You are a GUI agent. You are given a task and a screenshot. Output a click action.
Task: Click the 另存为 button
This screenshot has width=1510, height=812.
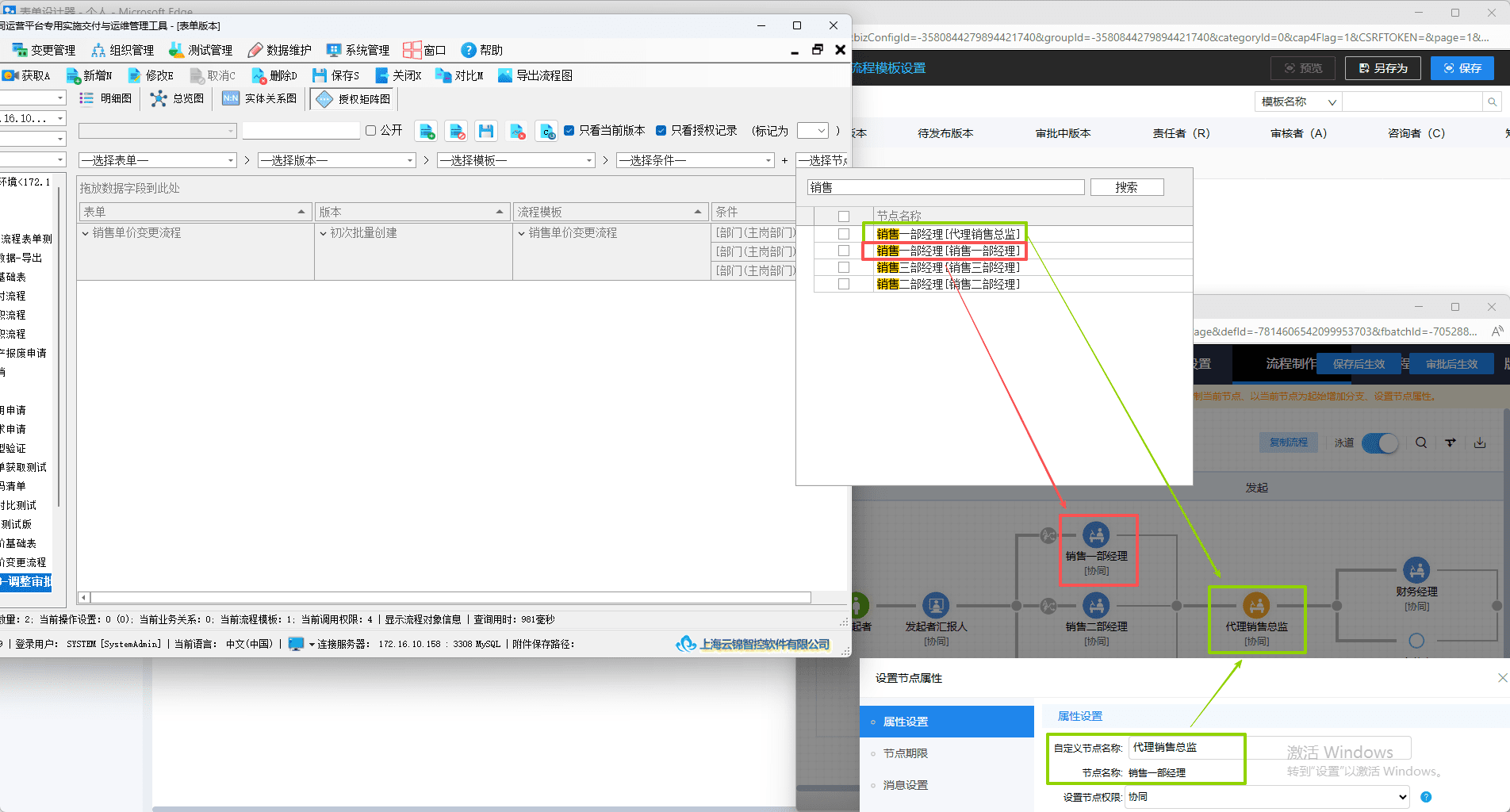[x=1383, y=68]
